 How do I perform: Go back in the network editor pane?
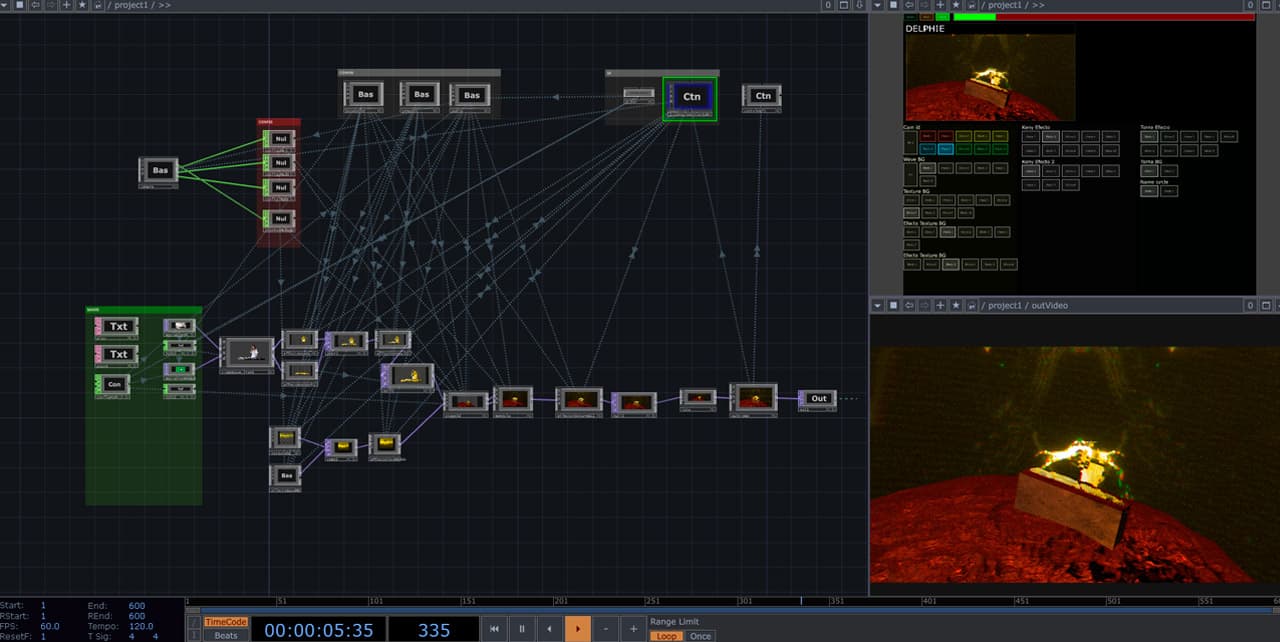coord(36,5)
